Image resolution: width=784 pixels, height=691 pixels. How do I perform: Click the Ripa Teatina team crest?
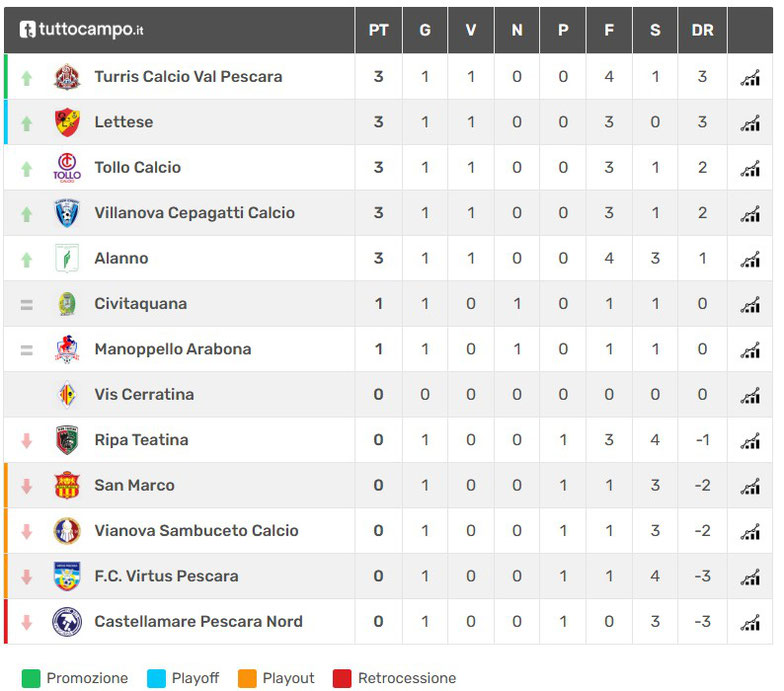(67, 440)
